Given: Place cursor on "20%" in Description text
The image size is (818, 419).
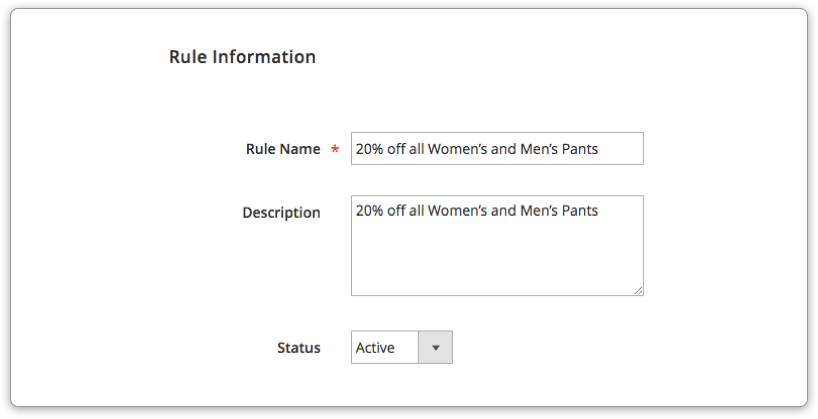Looking at the screenshot, I should (369, 211).
